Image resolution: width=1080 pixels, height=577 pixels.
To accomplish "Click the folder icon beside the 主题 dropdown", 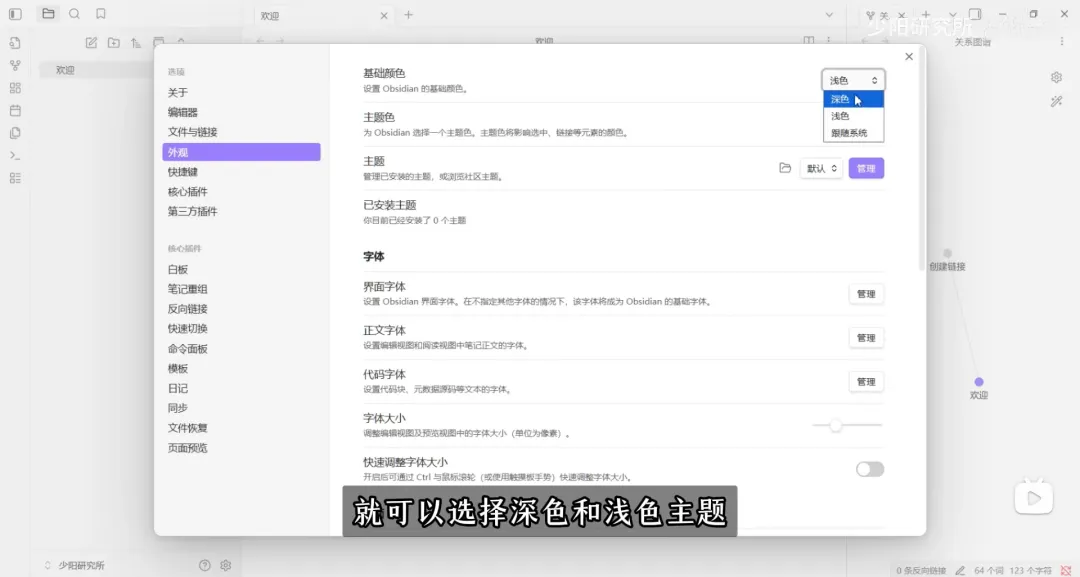I will [x=787, y=168].
